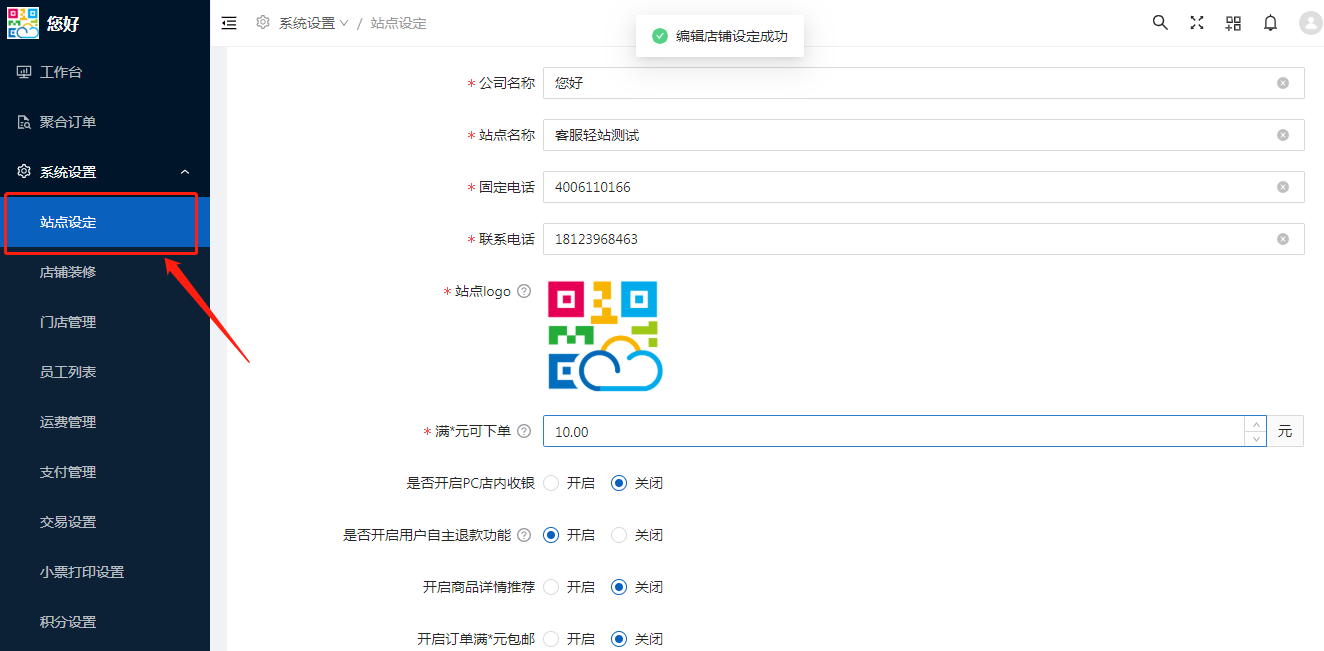The width and height of the screenshot is (1324, 651).
Task: Open the search magnifier icon
Action: 1160,23
